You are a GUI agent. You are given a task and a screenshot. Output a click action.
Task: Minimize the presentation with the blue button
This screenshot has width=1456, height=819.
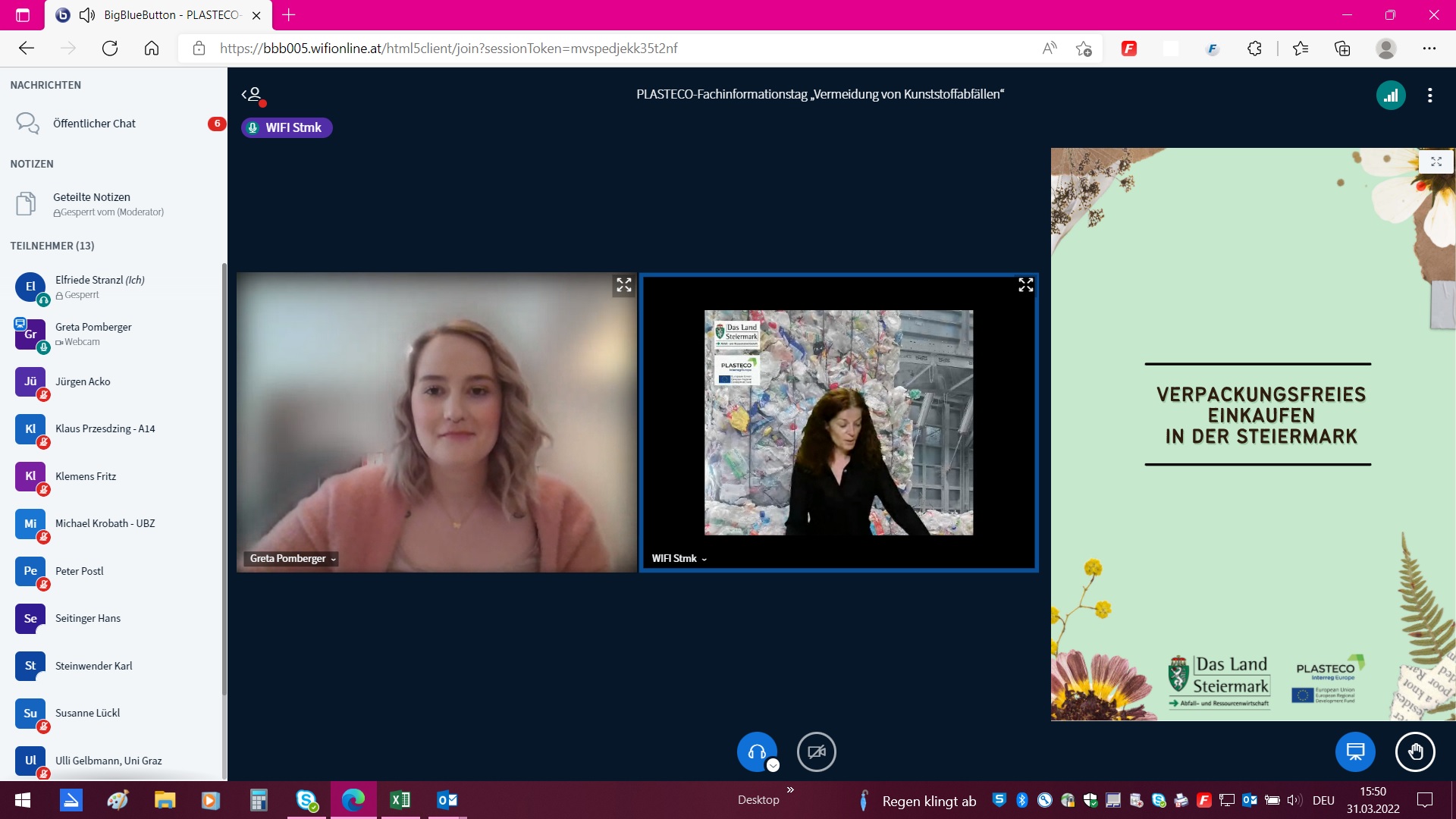pyautogui.click(x=1355, y=752)
